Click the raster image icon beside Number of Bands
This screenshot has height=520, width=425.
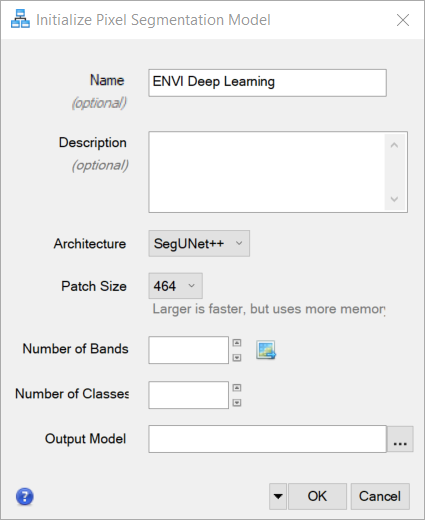[266, 350]
